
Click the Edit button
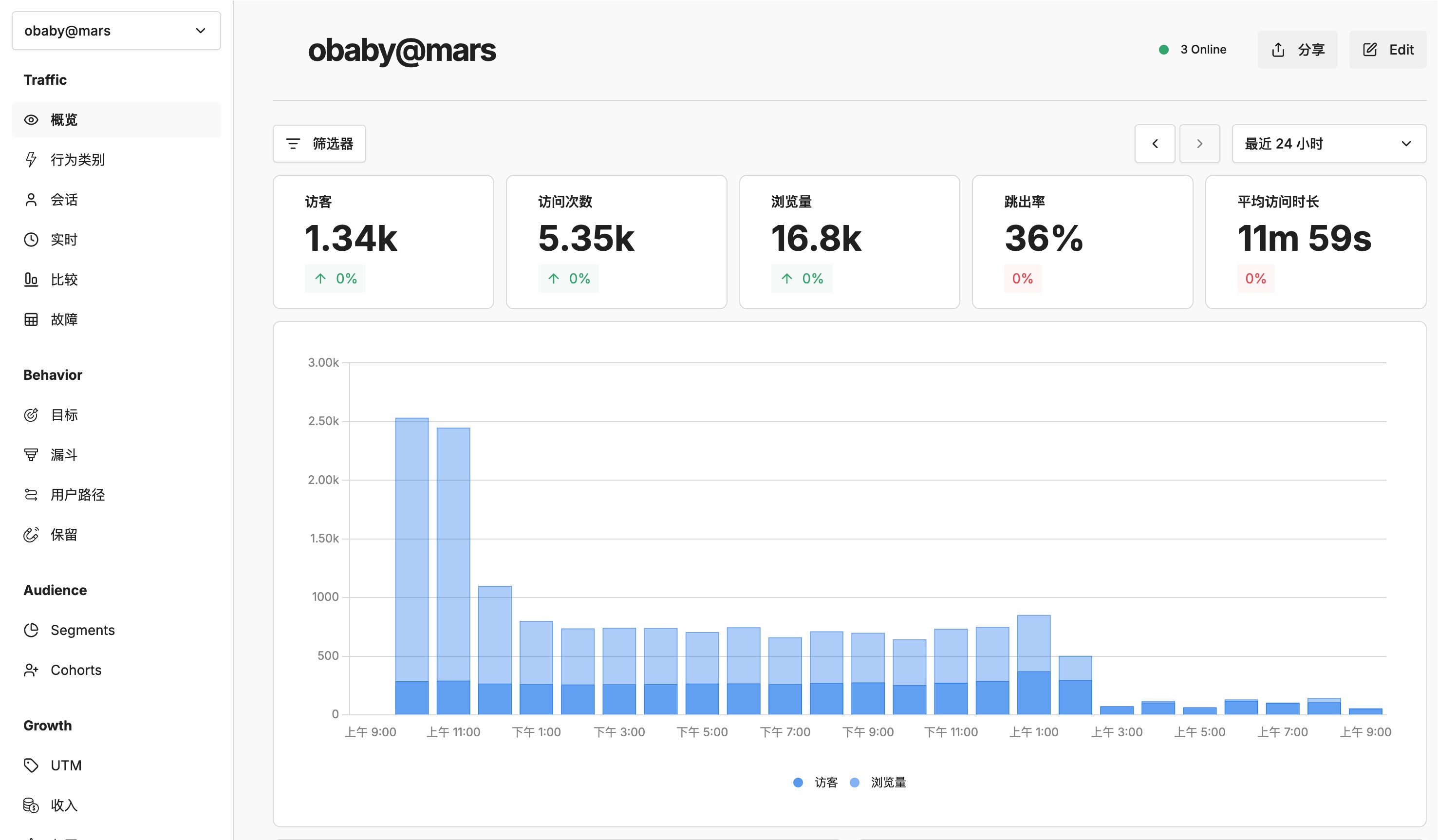pyautogui.click(x=1387, y=50)
